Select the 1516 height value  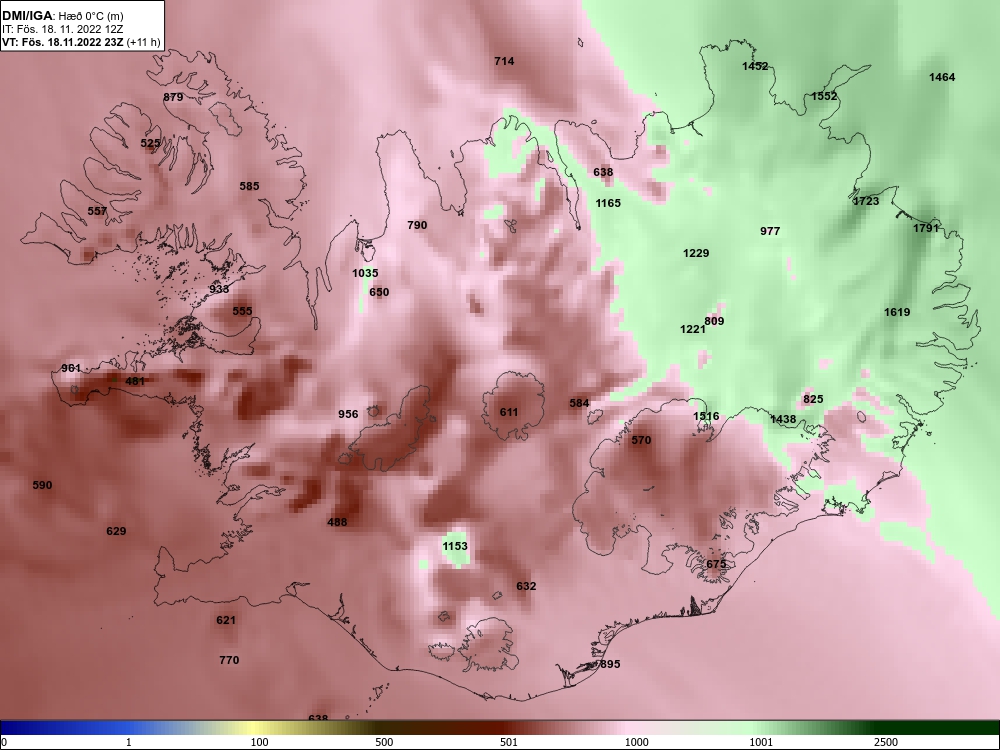click(706, 416)
